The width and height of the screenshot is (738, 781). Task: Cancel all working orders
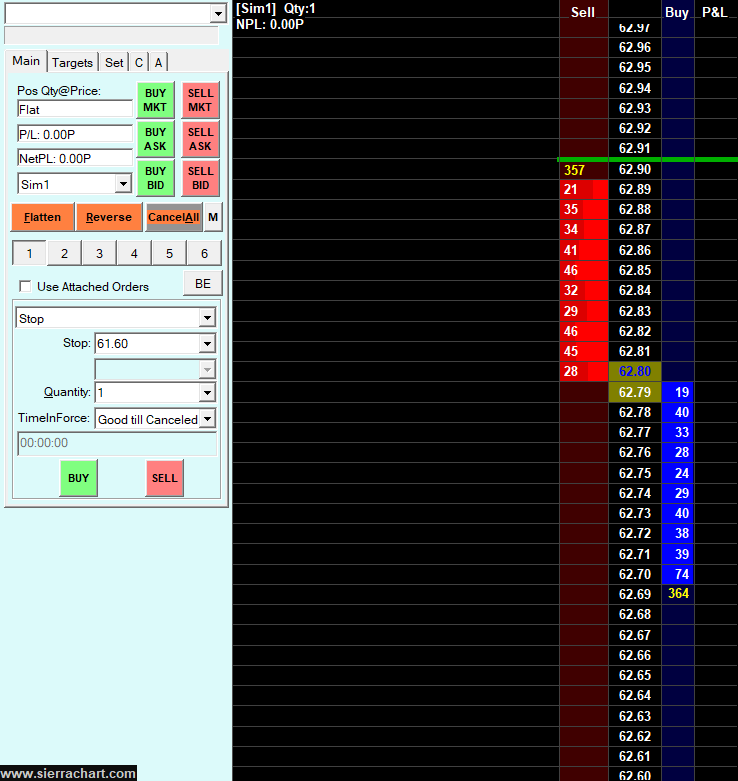[x=173, y=217]
